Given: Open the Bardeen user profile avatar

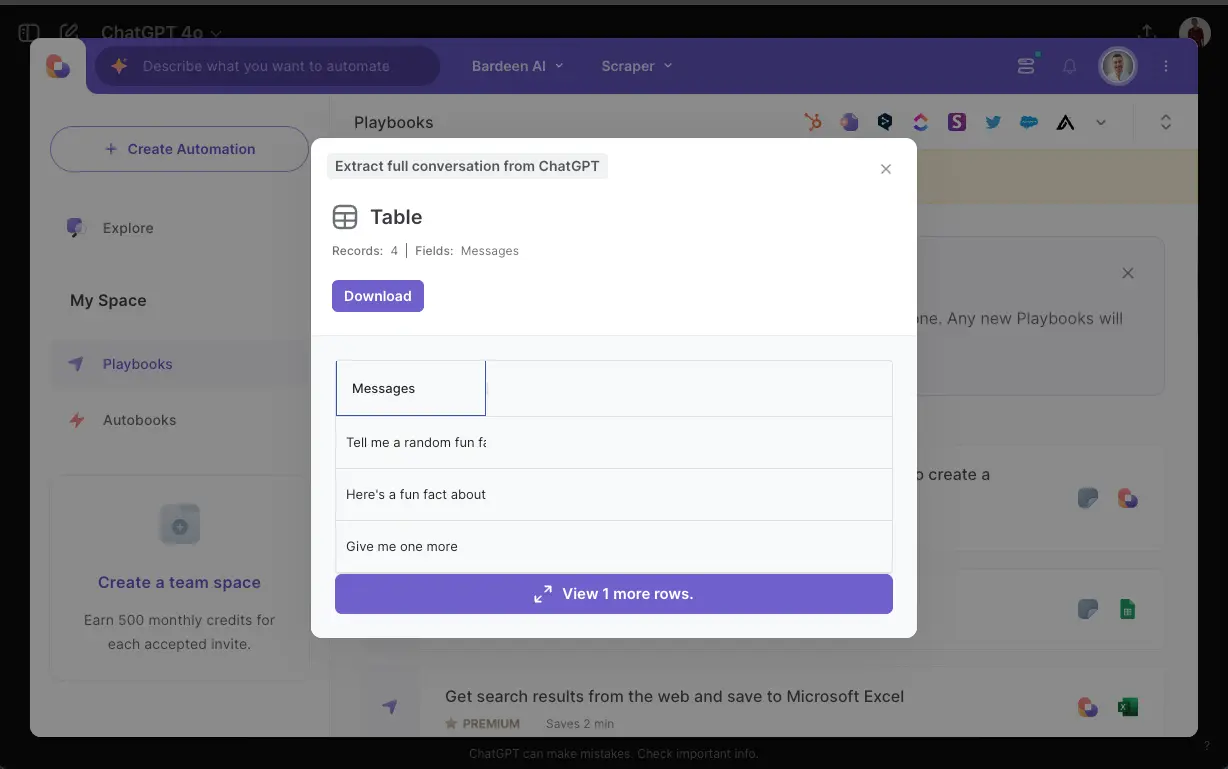Looking at the screenshot, I should pyautogui.click(x=1118, y=66).
